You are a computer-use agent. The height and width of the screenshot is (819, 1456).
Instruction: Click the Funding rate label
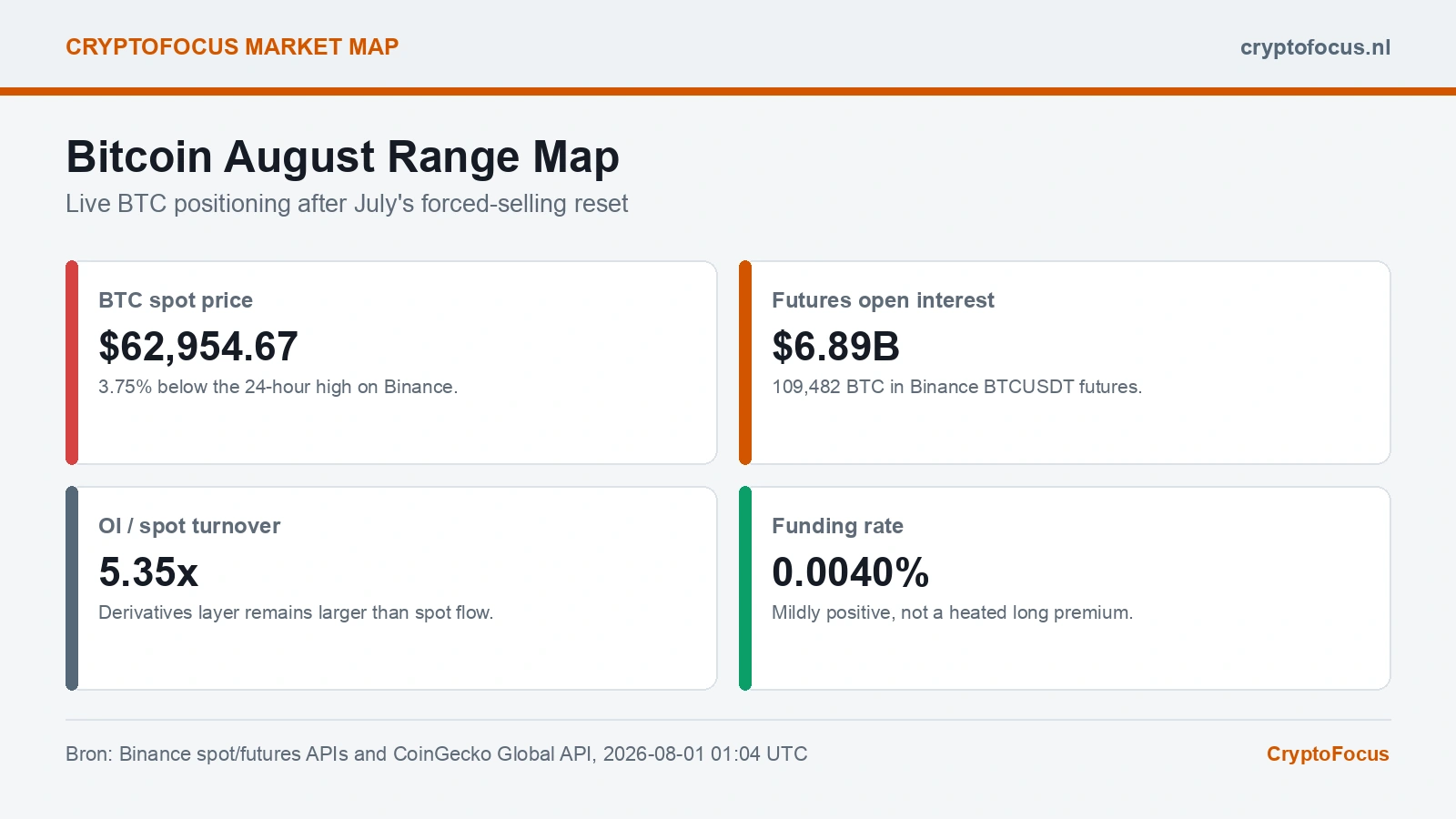pyautogui.click(x=837, y=526)
